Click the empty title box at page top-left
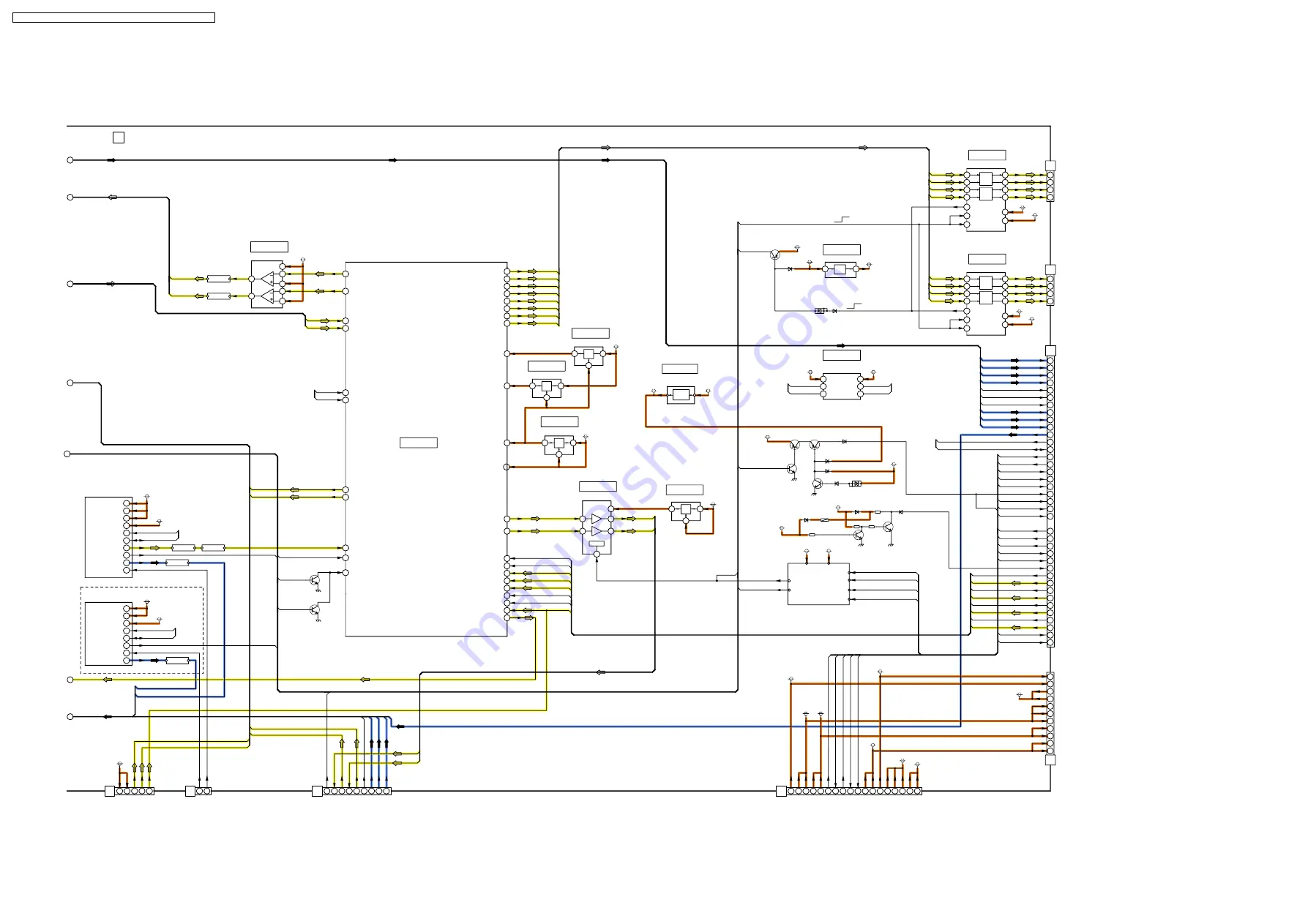The width and height of the screenshot is (1308, 924). pyautogui.click(x=113, y=18)
